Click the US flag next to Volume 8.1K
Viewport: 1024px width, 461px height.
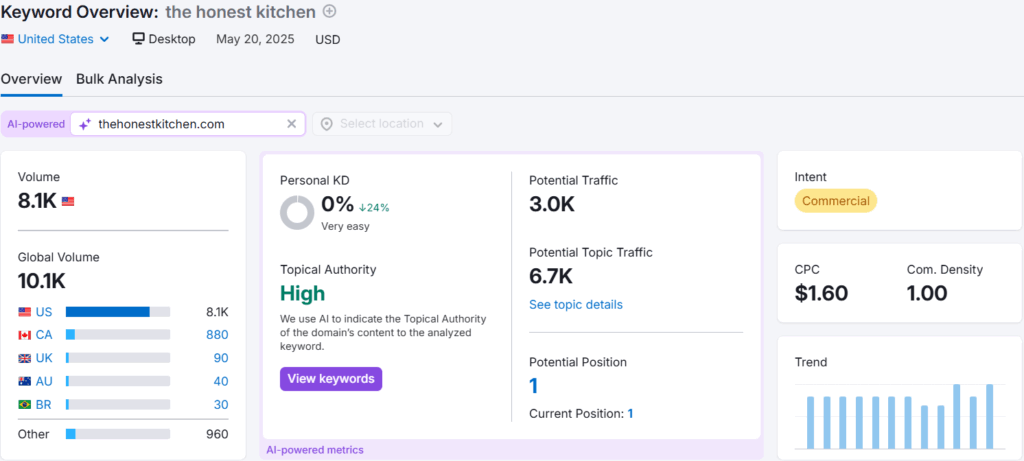pos(68,202)
